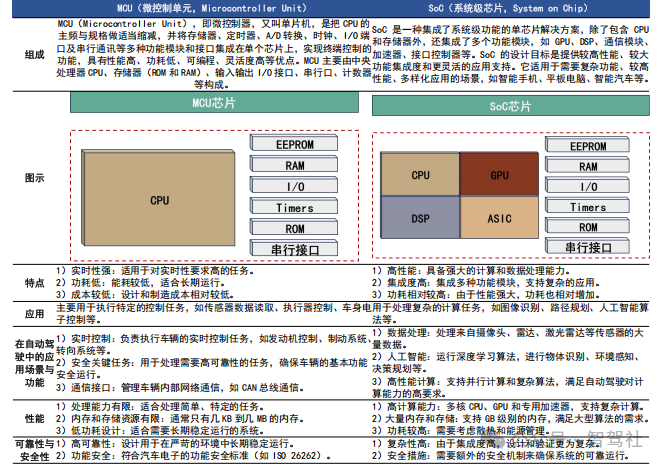Viewport: 664px width, 466px height.
Task: Click the RAM box in SoC diagram
Action: click(587, 165)
